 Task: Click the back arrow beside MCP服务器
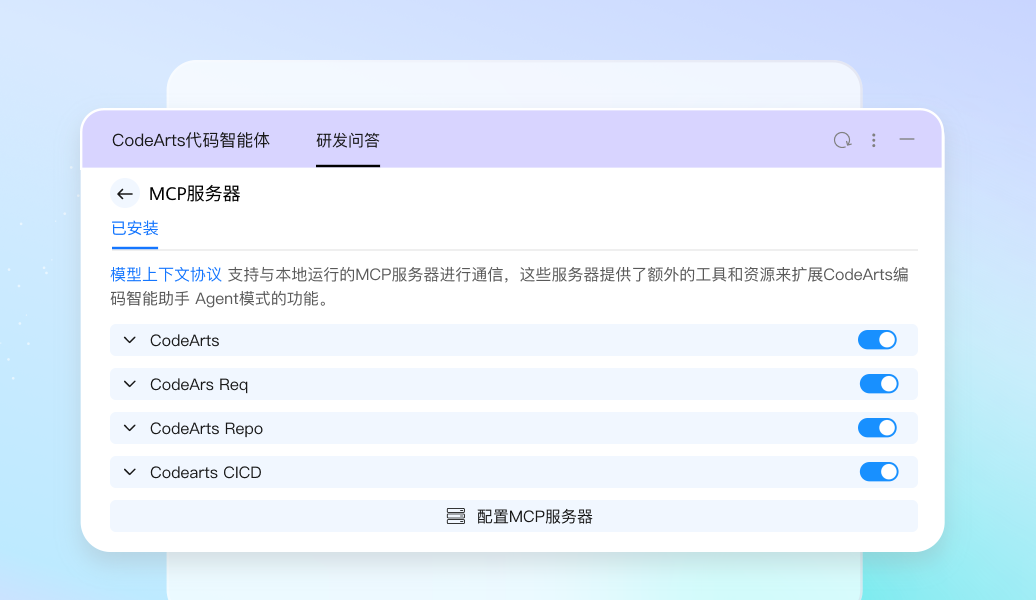pos(125,194)
